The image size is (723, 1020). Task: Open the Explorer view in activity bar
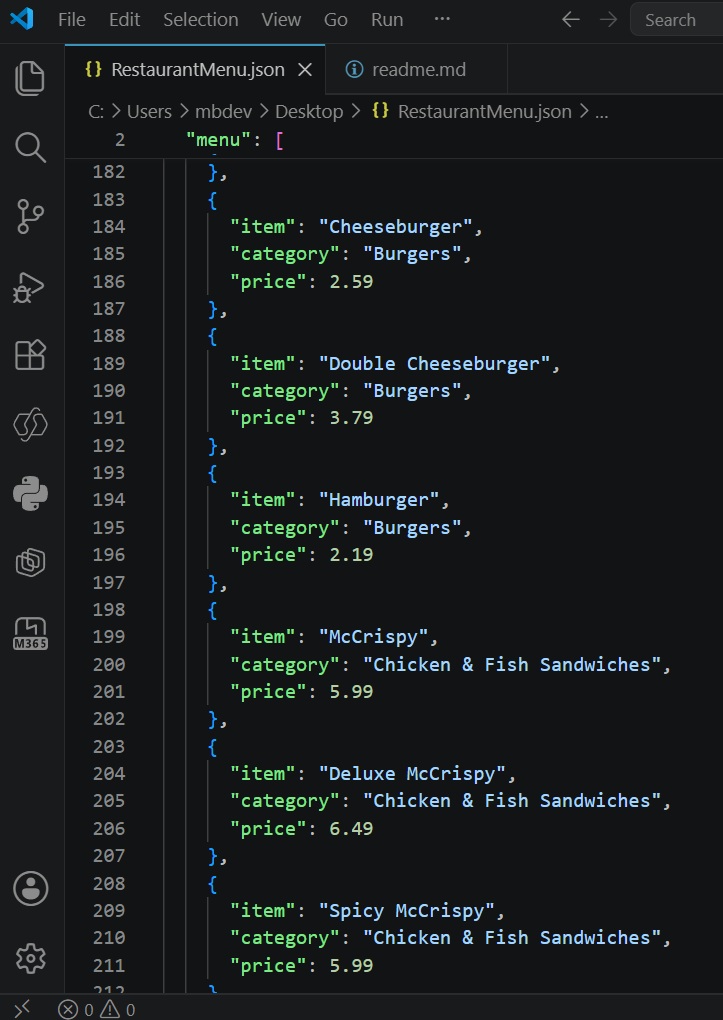[30, 79]
